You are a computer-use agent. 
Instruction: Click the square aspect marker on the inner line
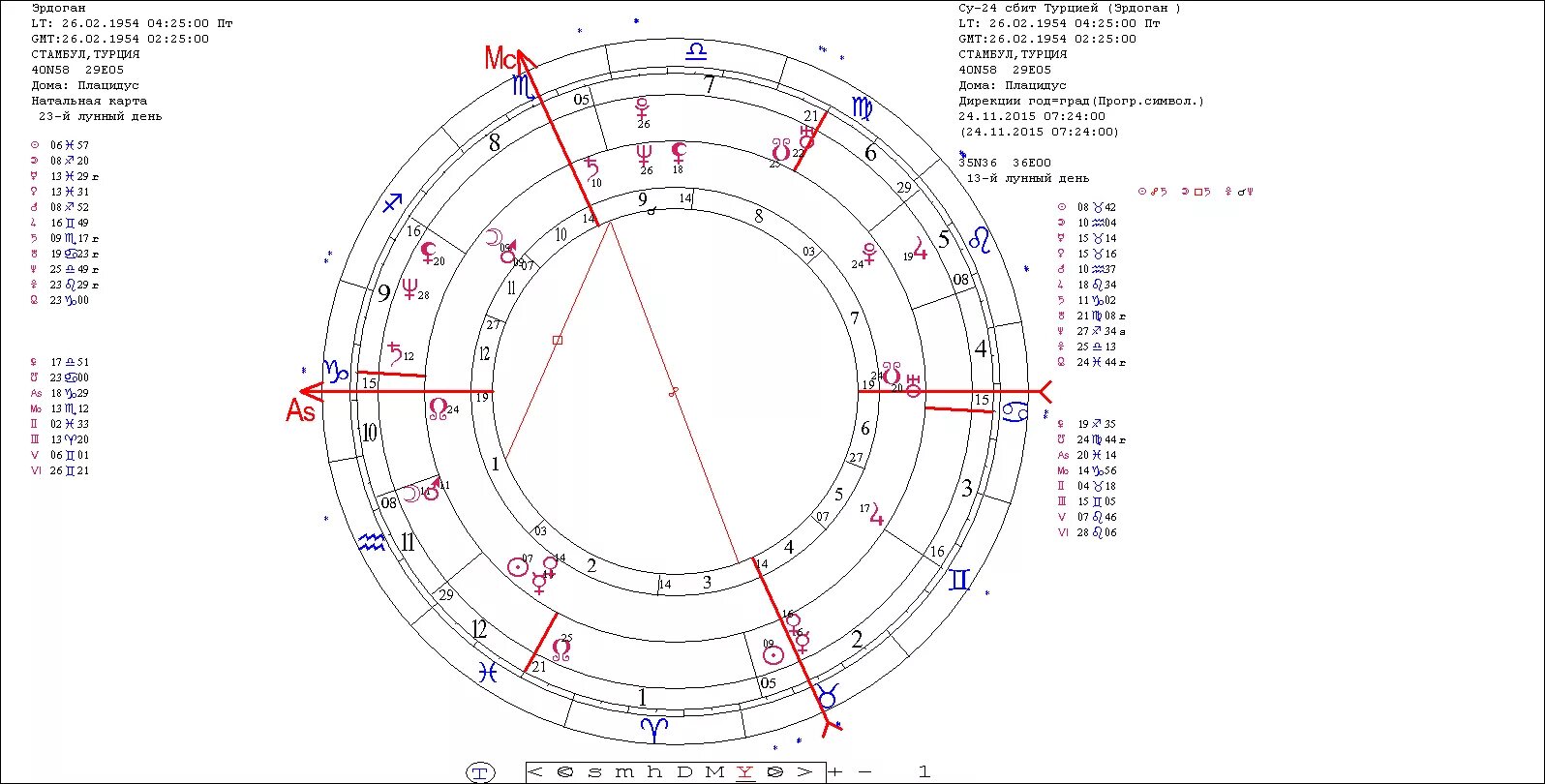click(x=557, y=340)
